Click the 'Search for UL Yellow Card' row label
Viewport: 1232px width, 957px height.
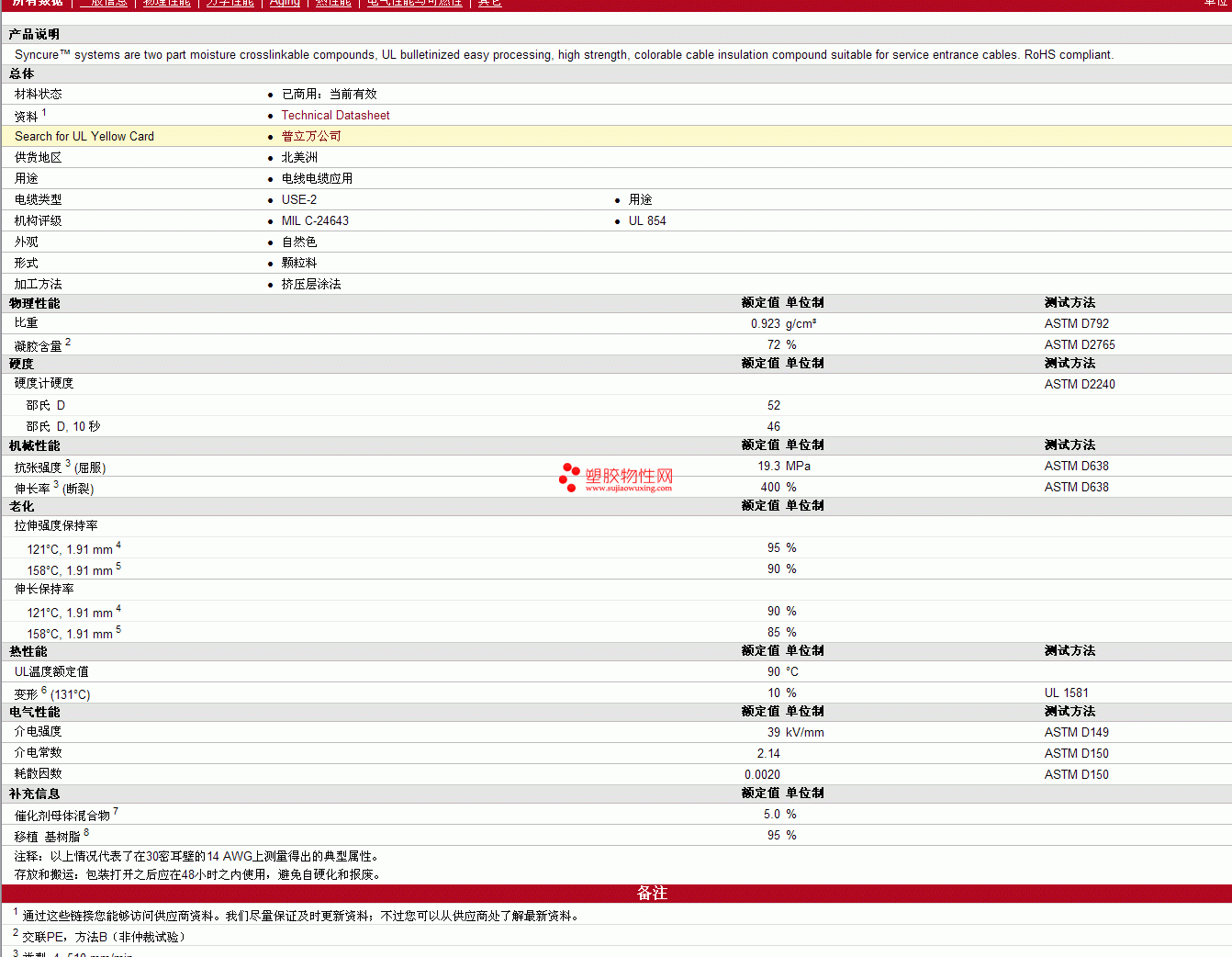[84, 137]
